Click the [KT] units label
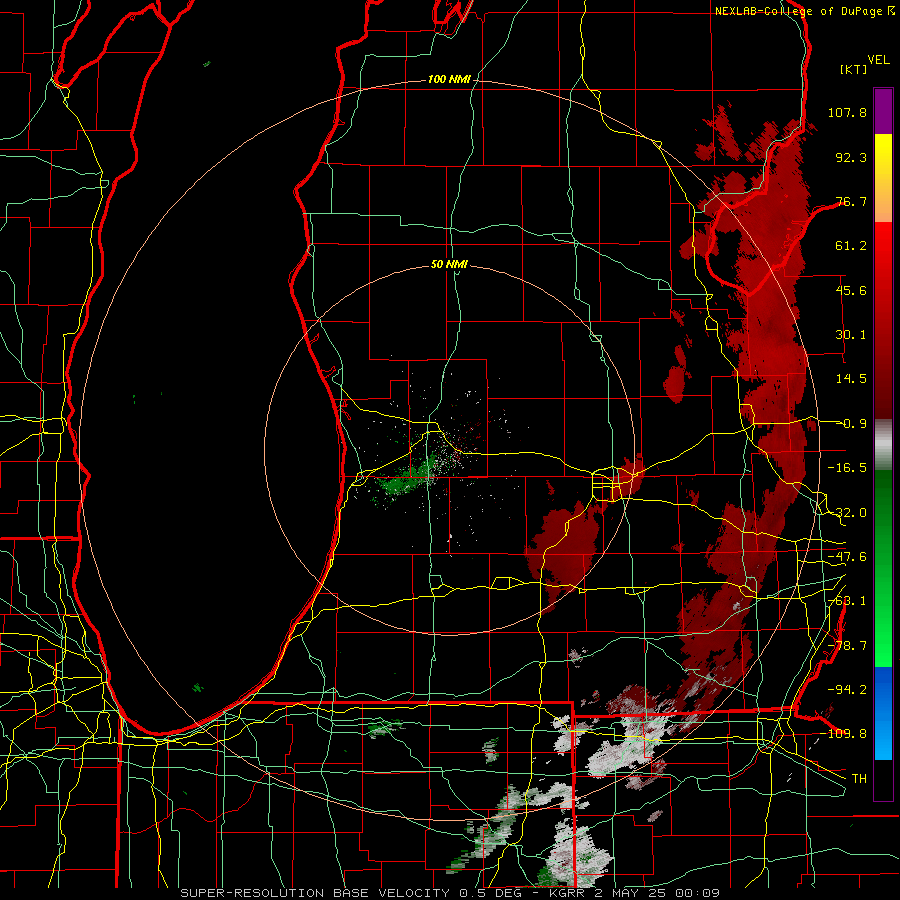 854,69
